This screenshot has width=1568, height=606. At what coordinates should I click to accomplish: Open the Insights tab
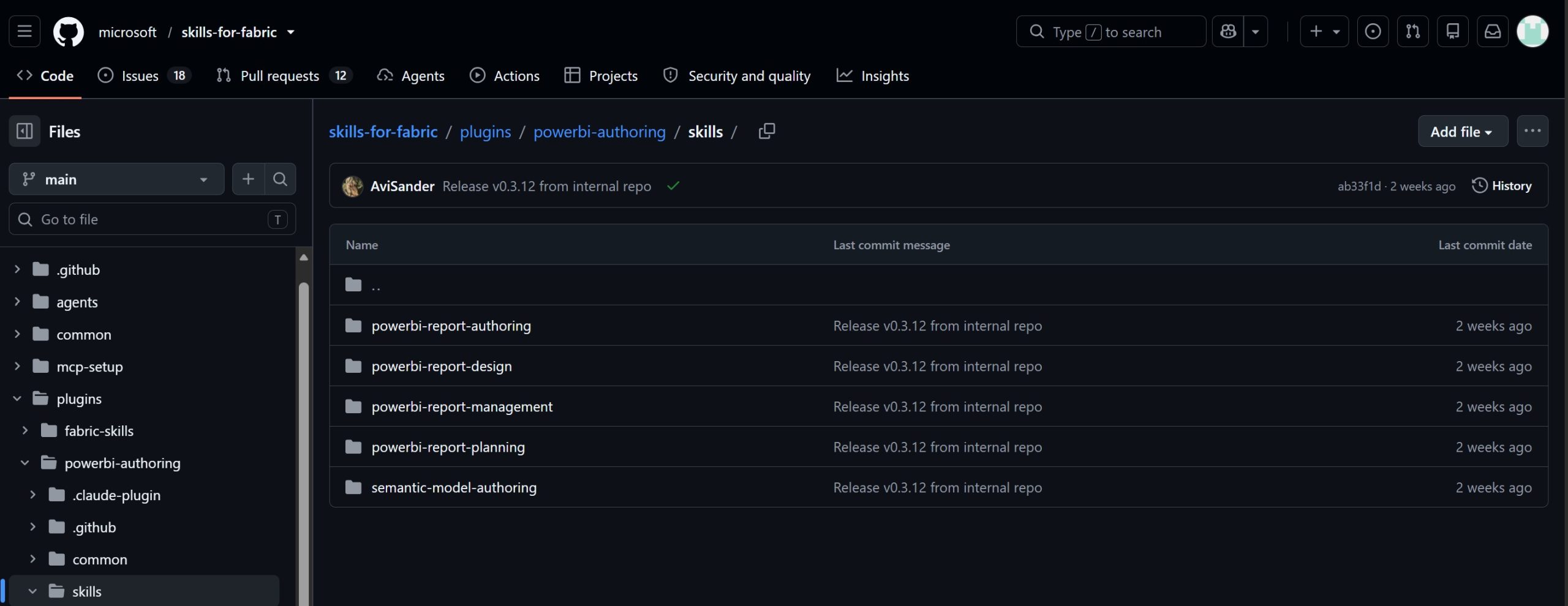pyautogui.click(x=872, y=75)
